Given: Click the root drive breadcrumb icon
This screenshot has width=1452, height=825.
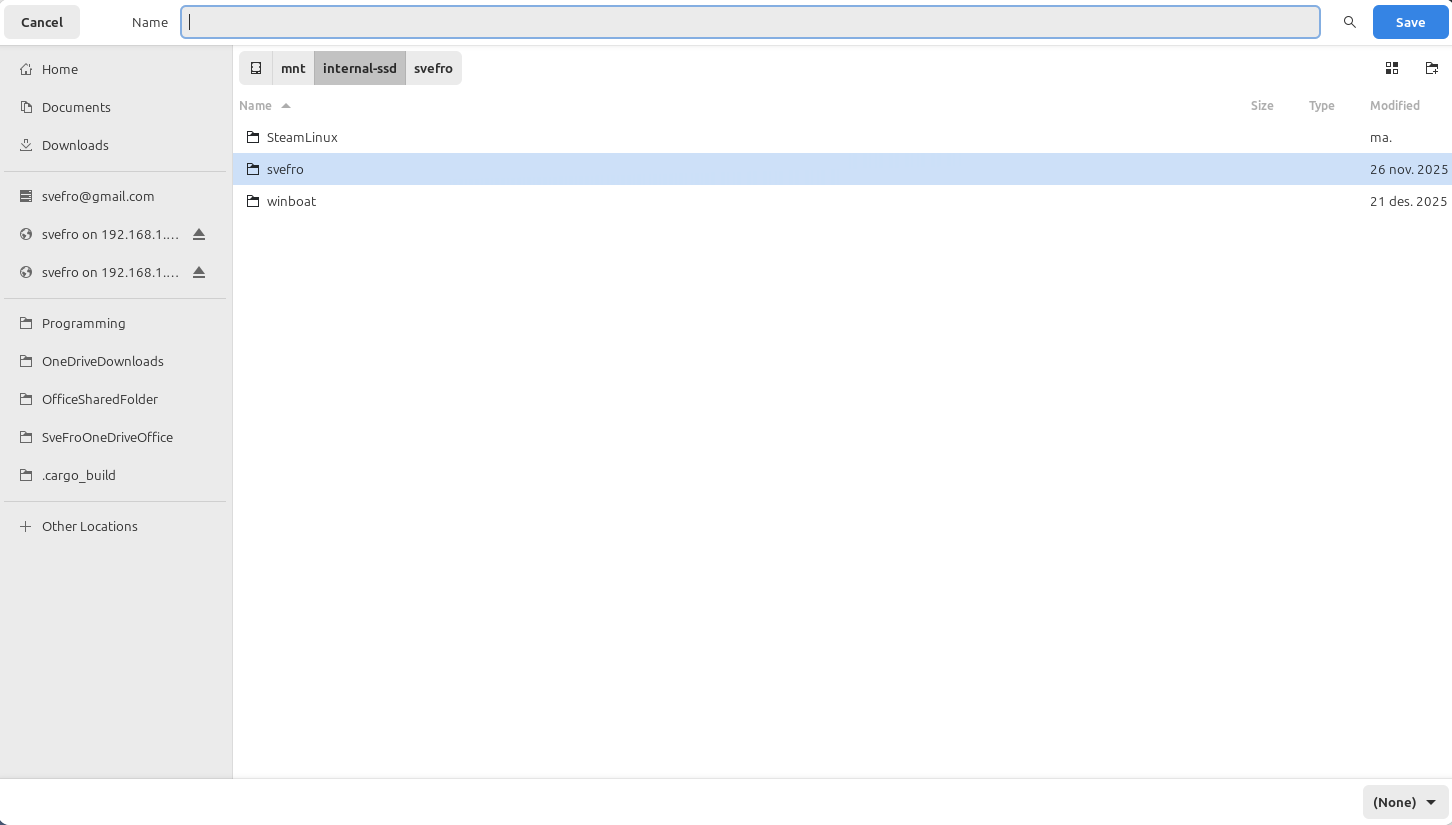Looking at the screenshot, I should click(256, 68).
